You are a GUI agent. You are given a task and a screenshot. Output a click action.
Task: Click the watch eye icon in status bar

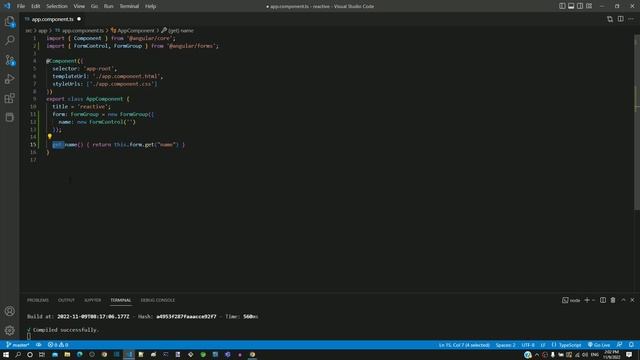pos(38,345)
